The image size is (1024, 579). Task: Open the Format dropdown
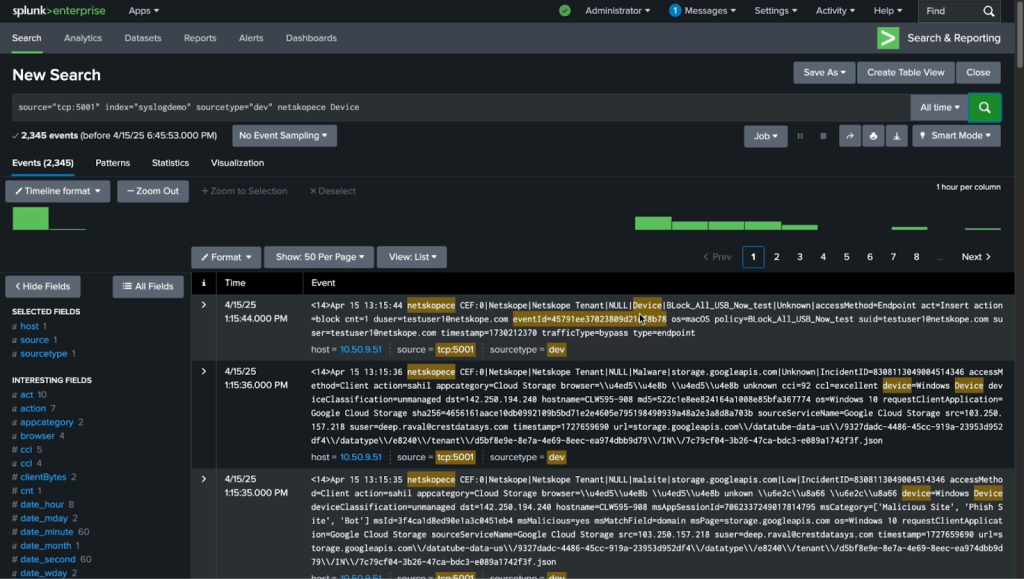click(226, 257)
